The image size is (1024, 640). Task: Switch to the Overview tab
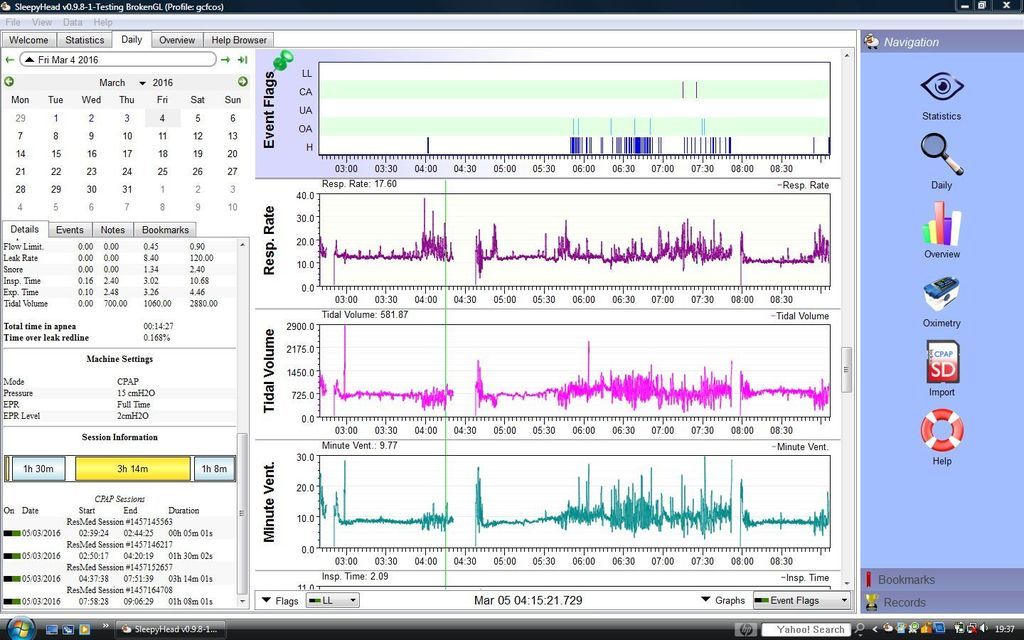pos(177,40)
